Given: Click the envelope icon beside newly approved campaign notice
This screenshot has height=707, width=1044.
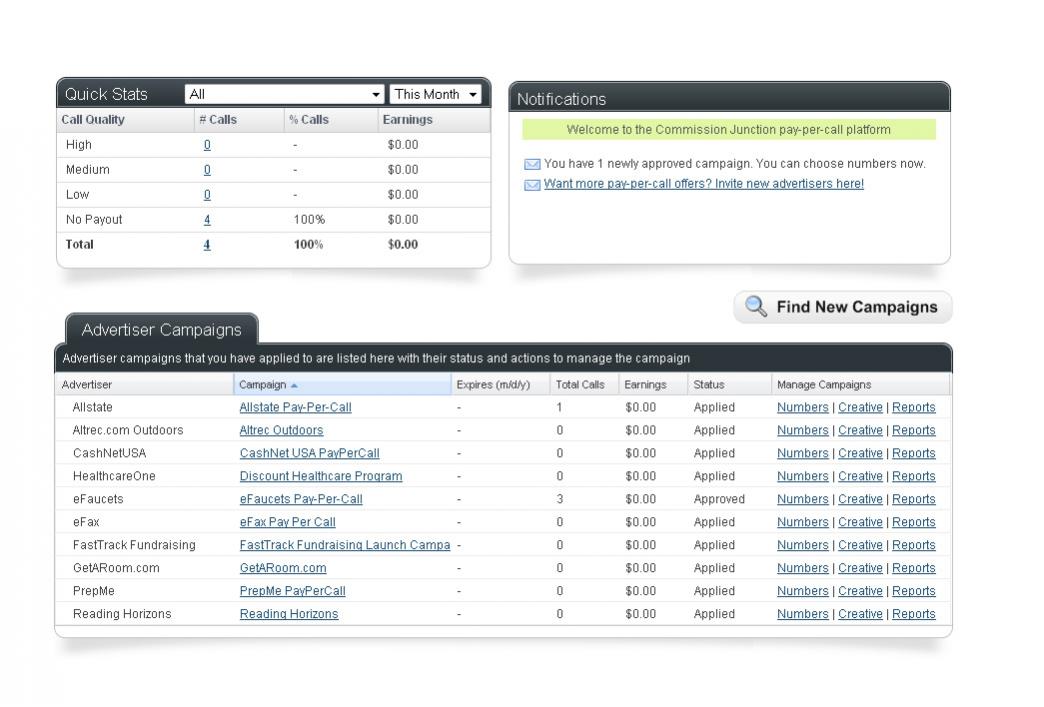Looking at the screenshot, I should coord(532,164).
